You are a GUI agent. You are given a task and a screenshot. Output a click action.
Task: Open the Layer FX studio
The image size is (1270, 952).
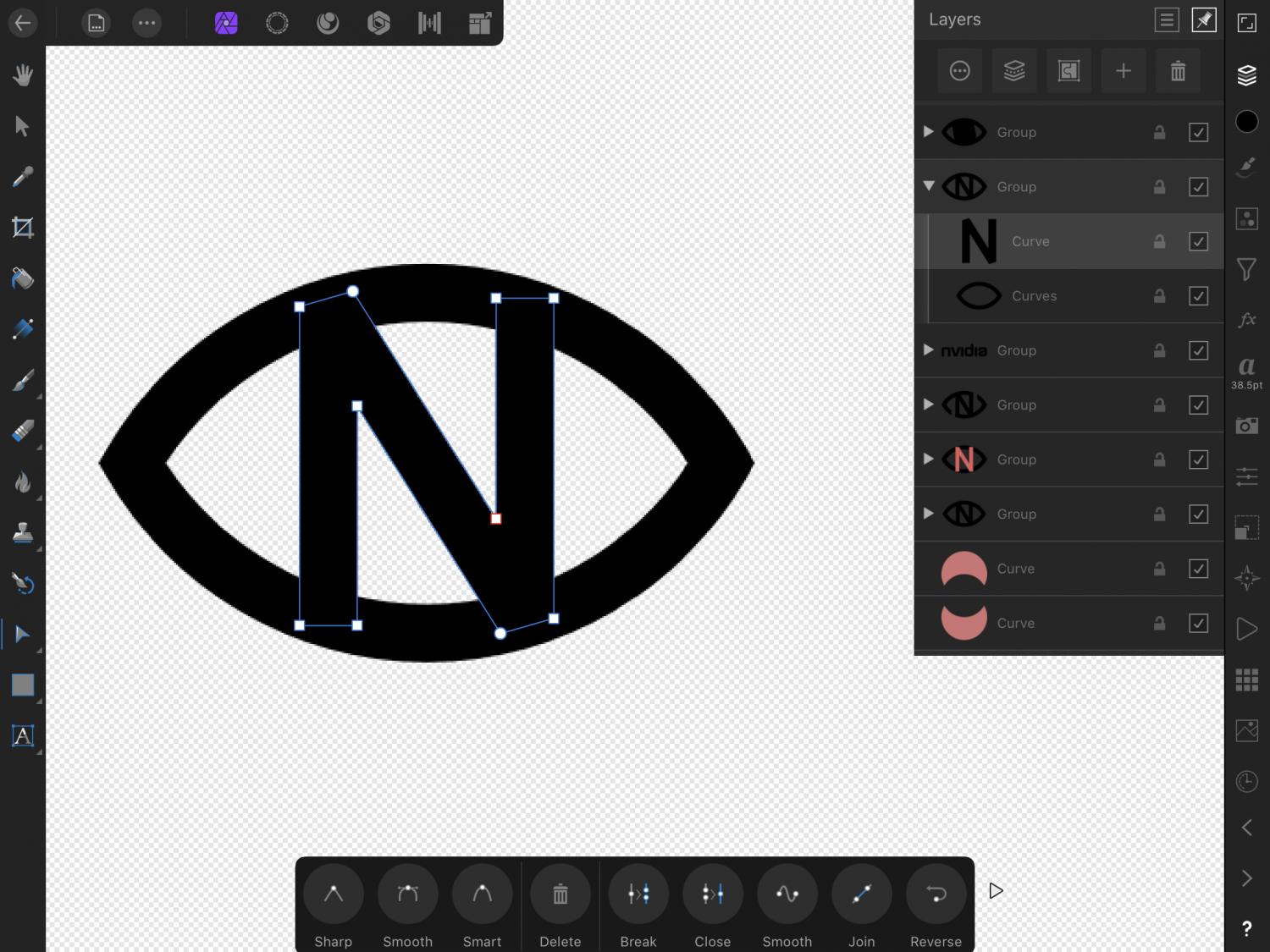click(x=1247, y=320)
